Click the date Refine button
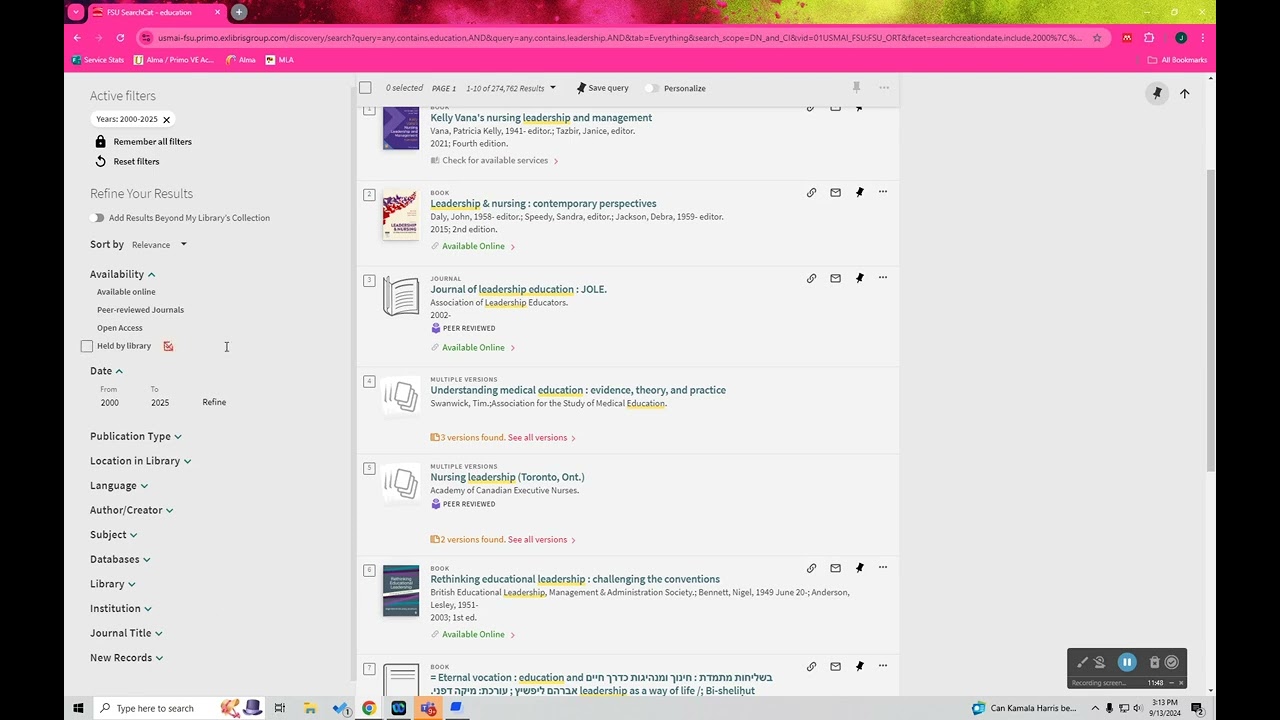1280x720 pixels. (214, 402)
